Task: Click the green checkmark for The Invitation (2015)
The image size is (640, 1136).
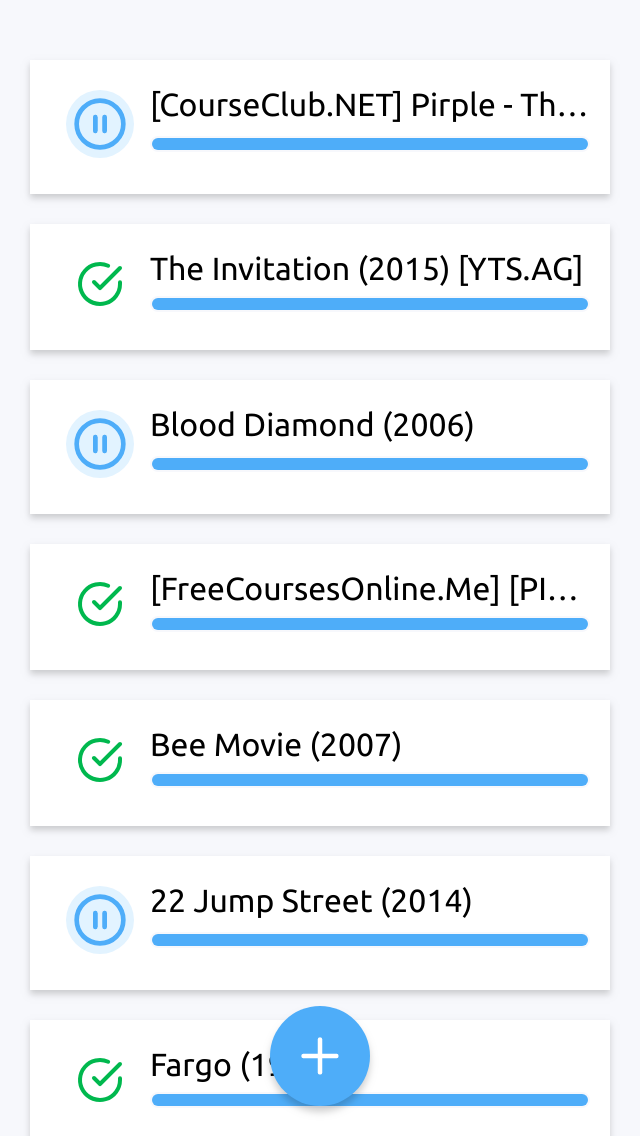Action: click(100, 284)
